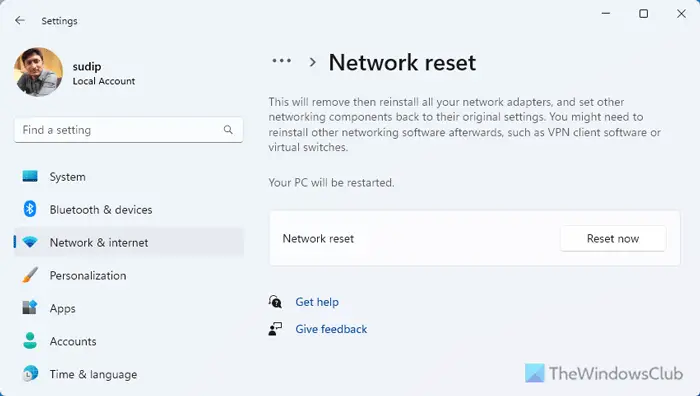The image size is (700, 396).
Task: Click the Accounts person icon
Action: point(30,341)
